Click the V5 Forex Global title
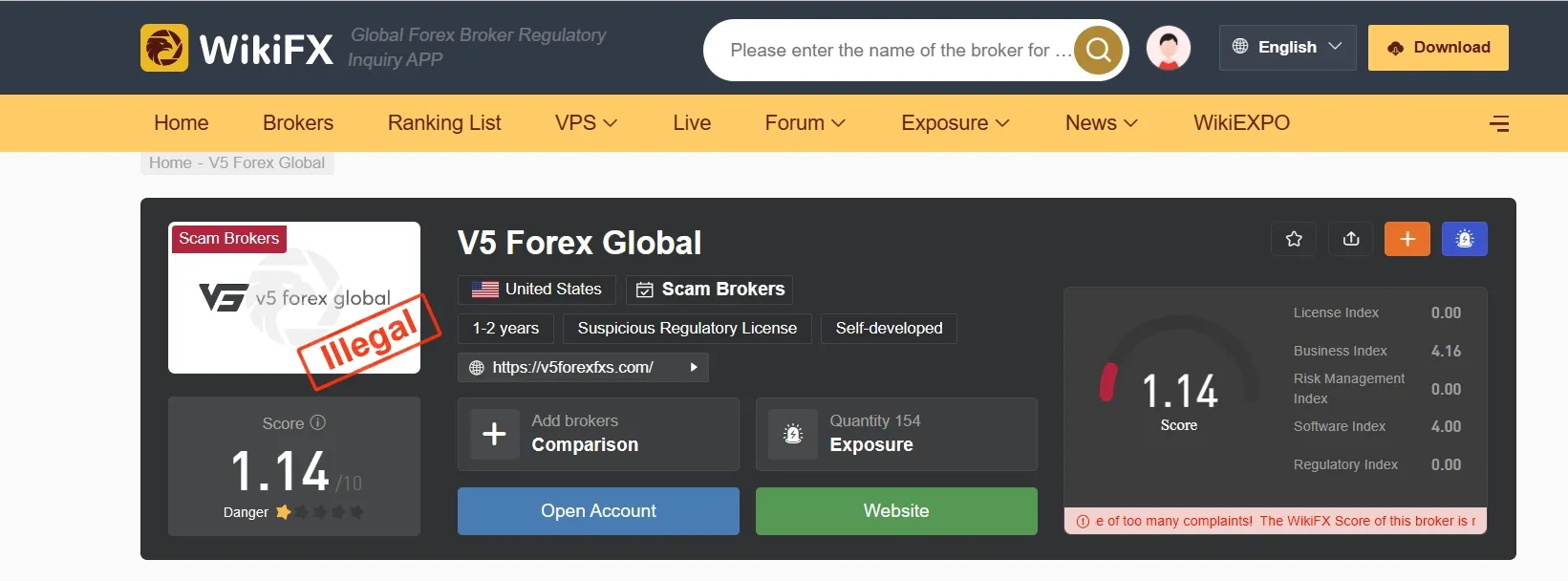1568x581 pixels. click(x=579, y=243)
